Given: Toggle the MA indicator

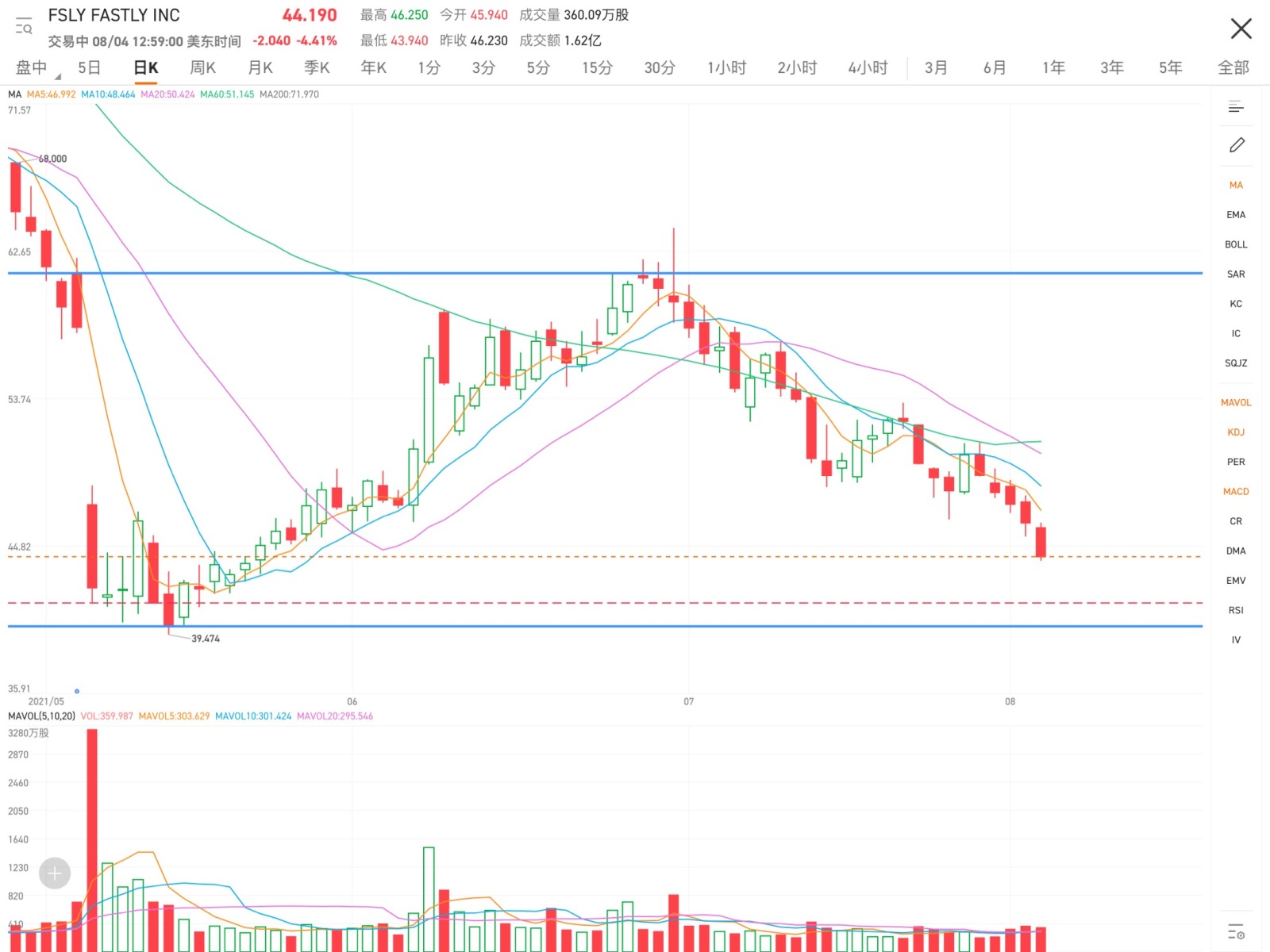Looking at the screenshot, I should [1236, 185].
